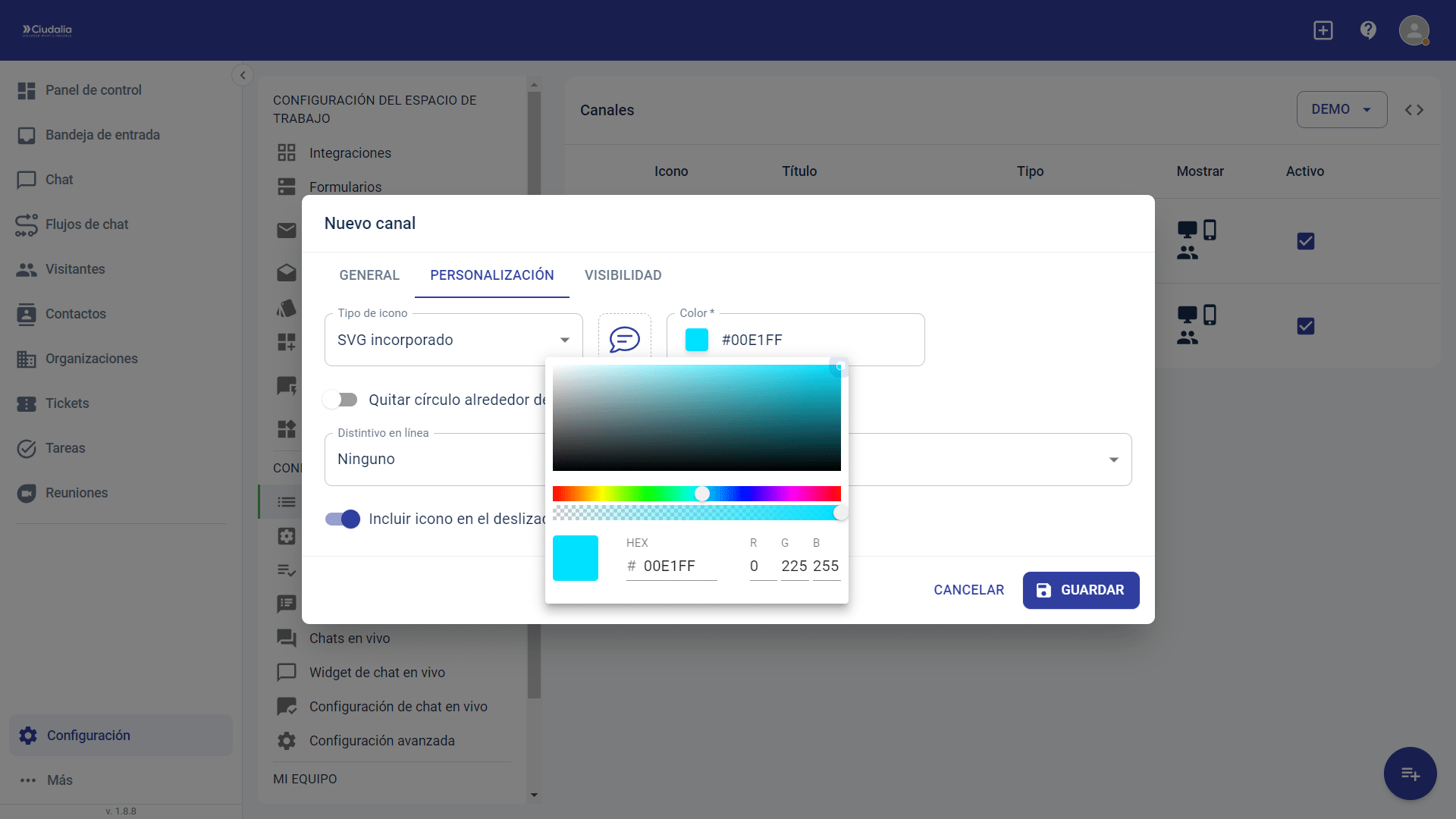Collapse the sidebar with chevron arrow
The width and height of the screenshot is (1456, 819).
point(243,75)
